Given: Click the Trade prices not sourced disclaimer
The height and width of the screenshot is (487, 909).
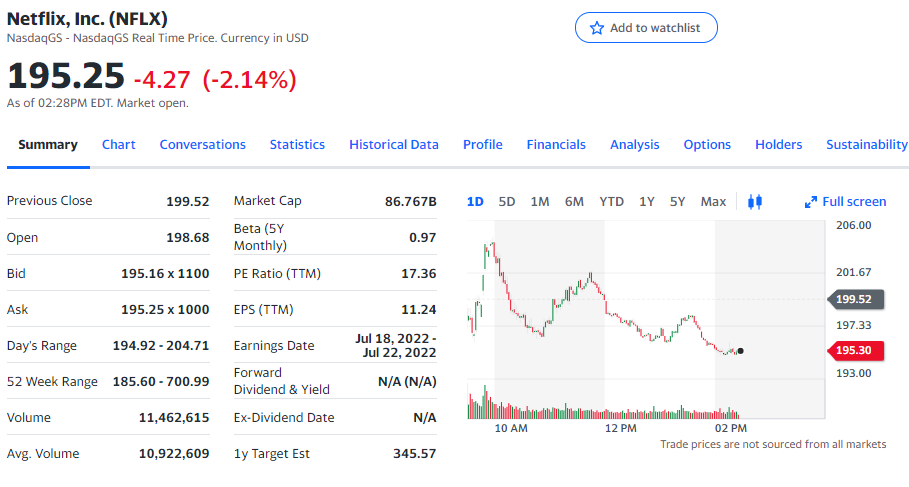Looking at the screenshot, I should 773,444.
